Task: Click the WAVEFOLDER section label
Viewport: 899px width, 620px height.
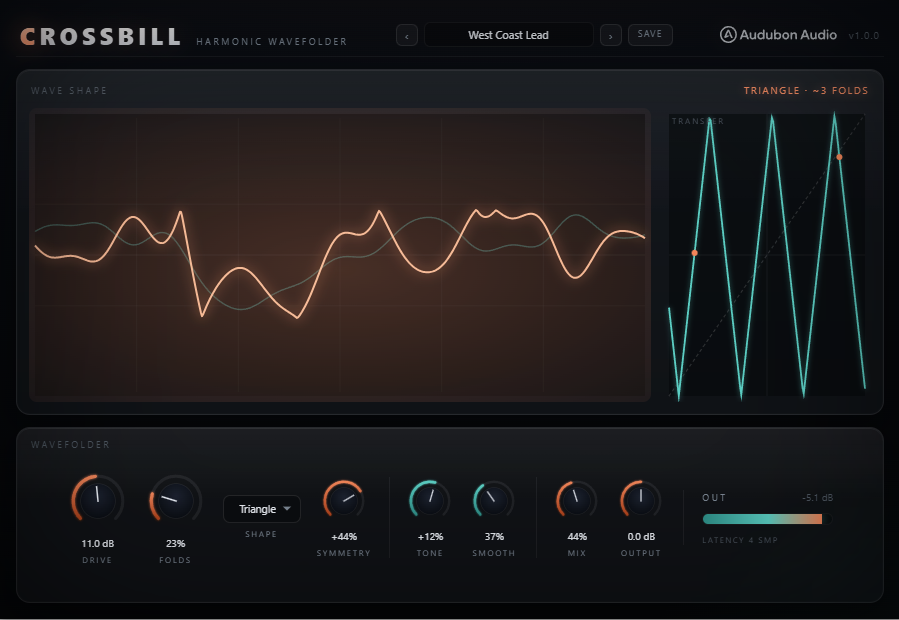Action: 70,444
